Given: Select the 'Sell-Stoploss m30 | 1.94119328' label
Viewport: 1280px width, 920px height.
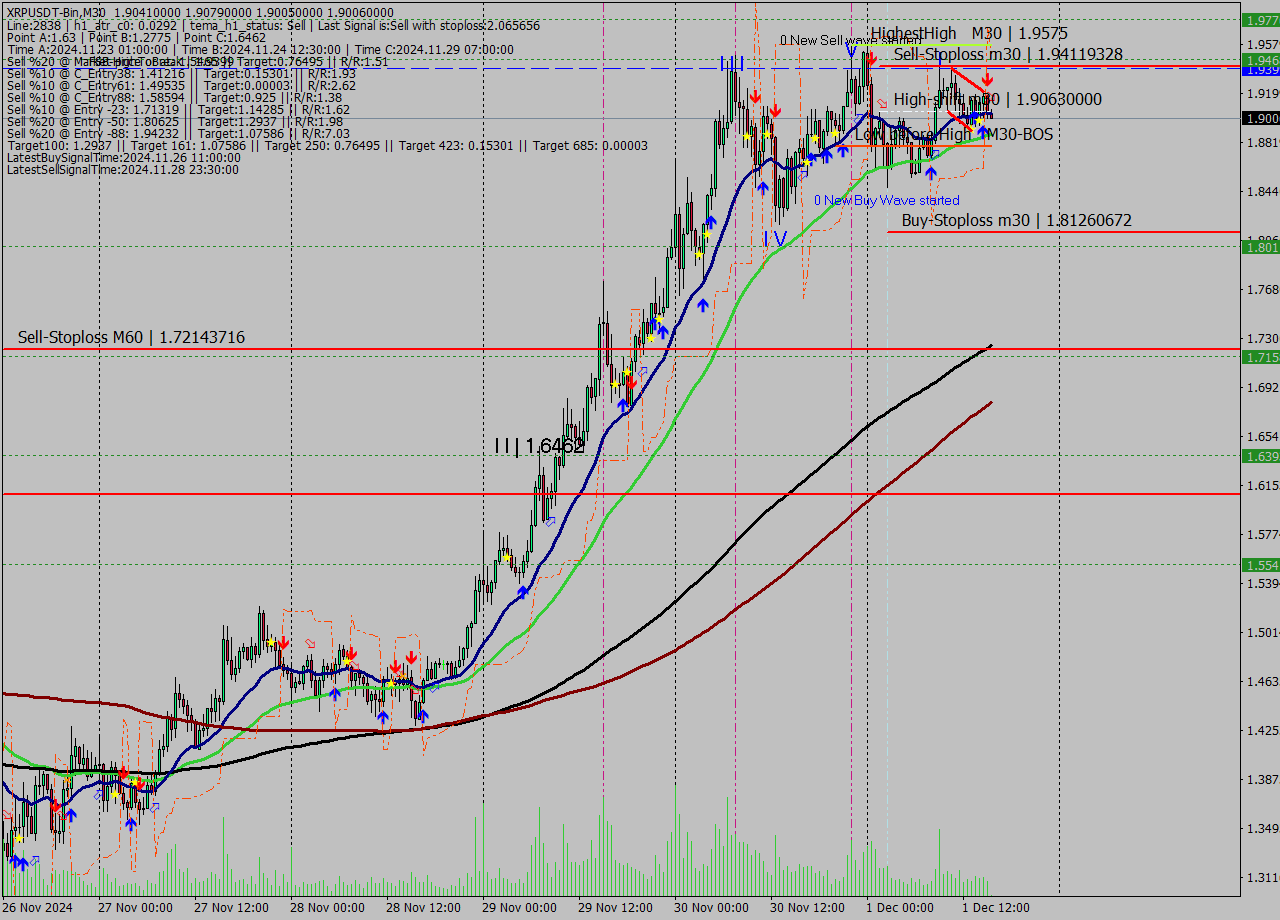Looking at the screenshot, I should 1008,54.
